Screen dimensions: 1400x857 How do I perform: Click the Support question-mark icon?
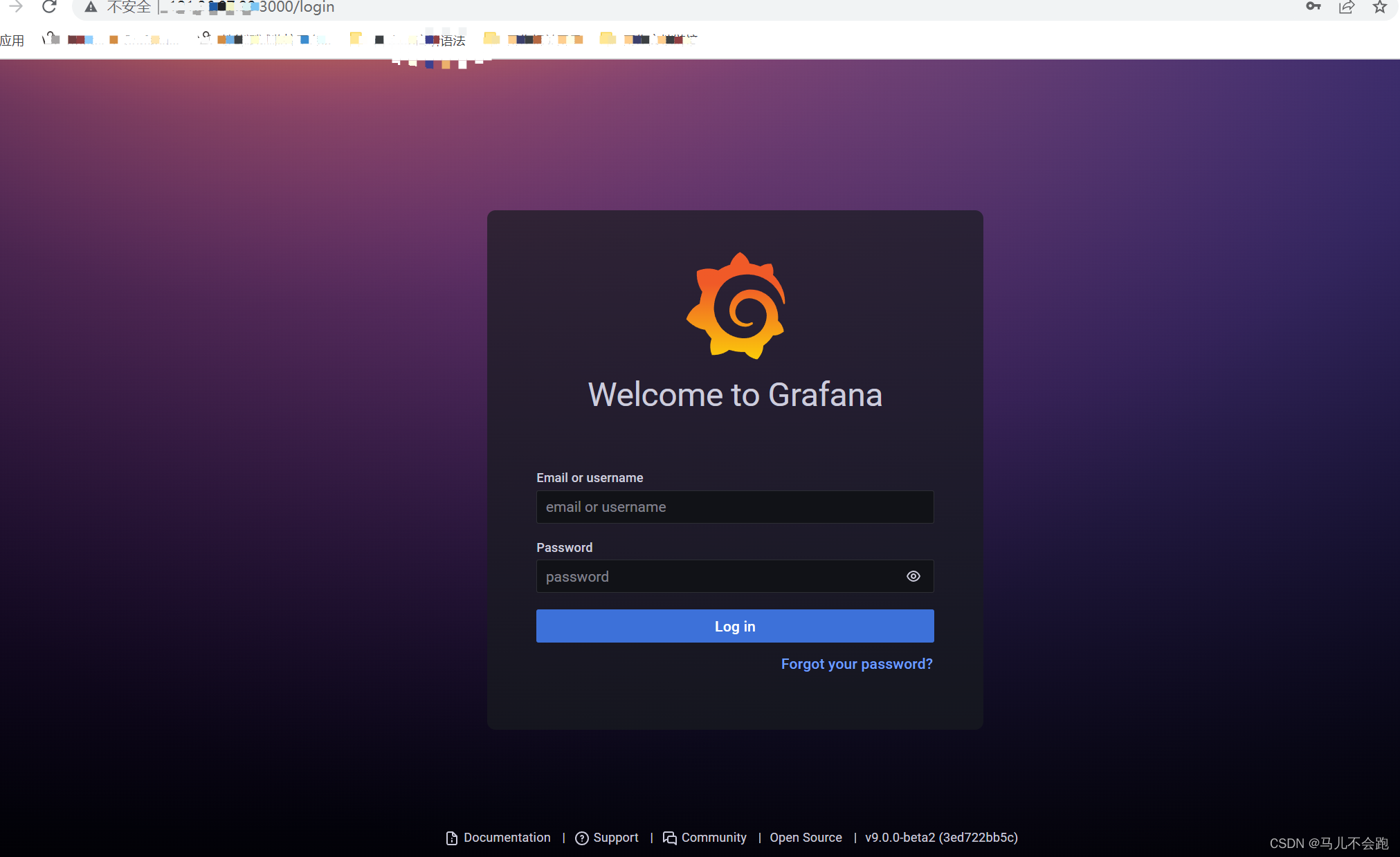582,838
